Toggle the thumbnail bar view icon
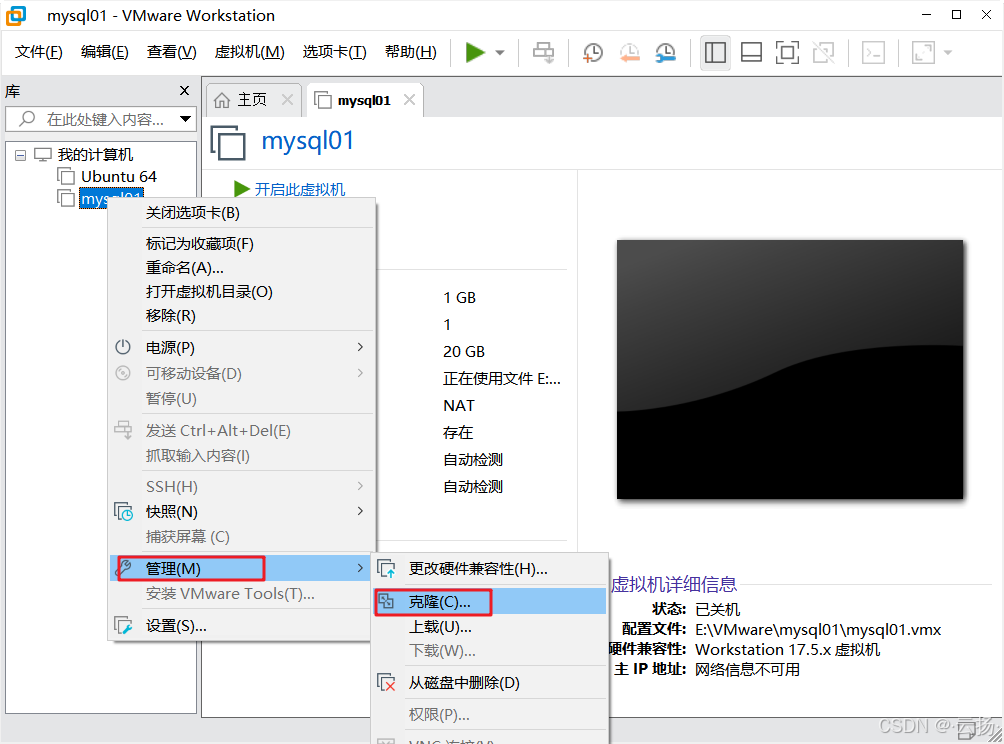The width and height of the screenshot is (1004, 744). pos(751,53)
